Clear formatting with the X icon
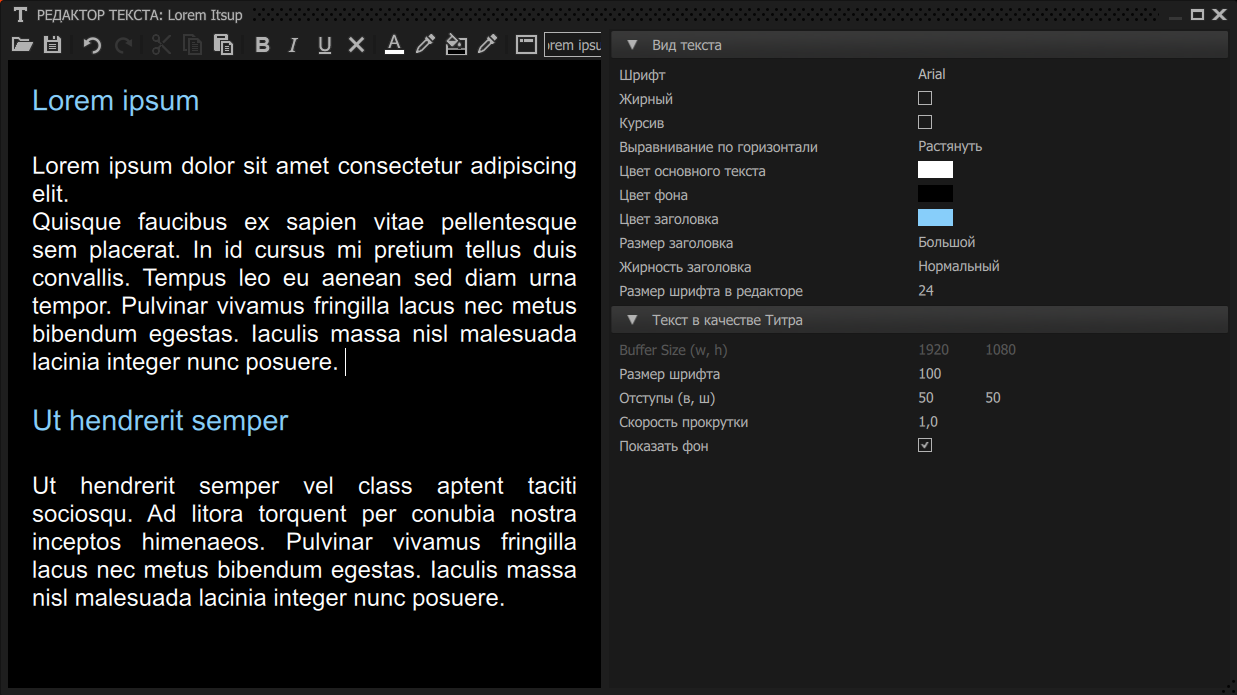This screenshot has height=695, width=1237. pyautogui.click(x=356, y=44)
